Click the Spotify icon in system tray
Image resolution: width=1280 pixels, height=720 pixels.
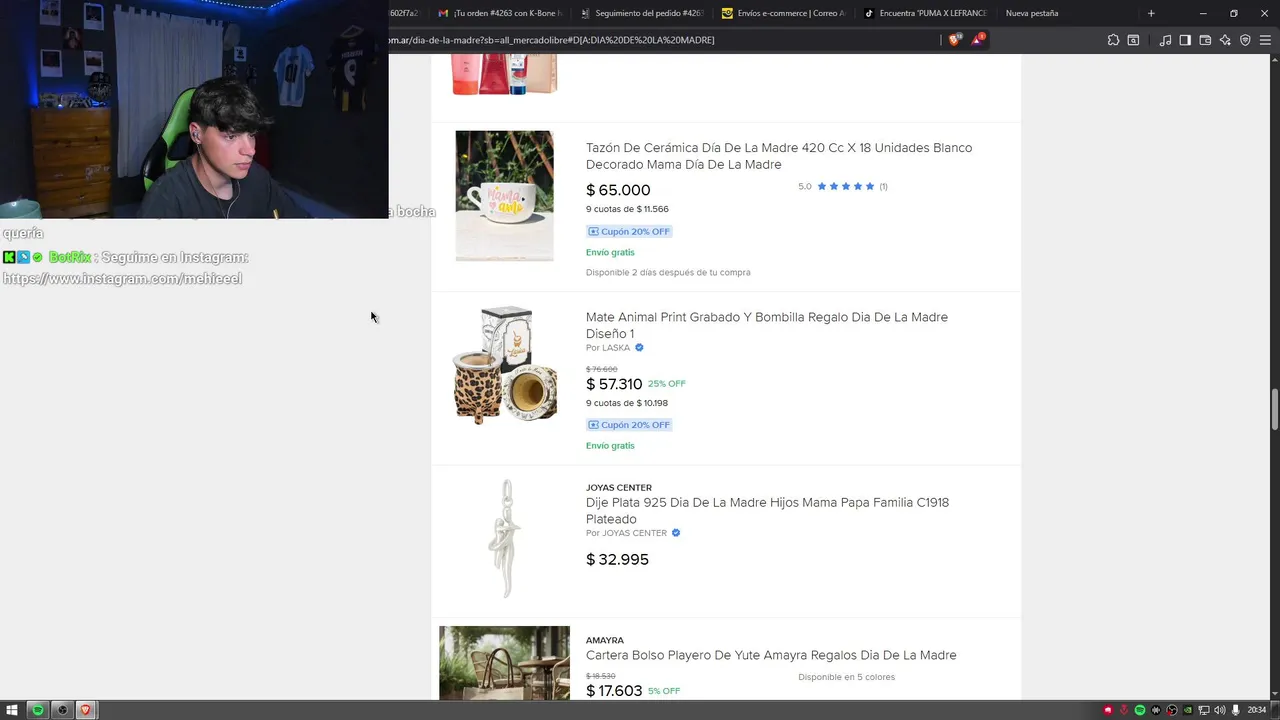pos(1140,710)
